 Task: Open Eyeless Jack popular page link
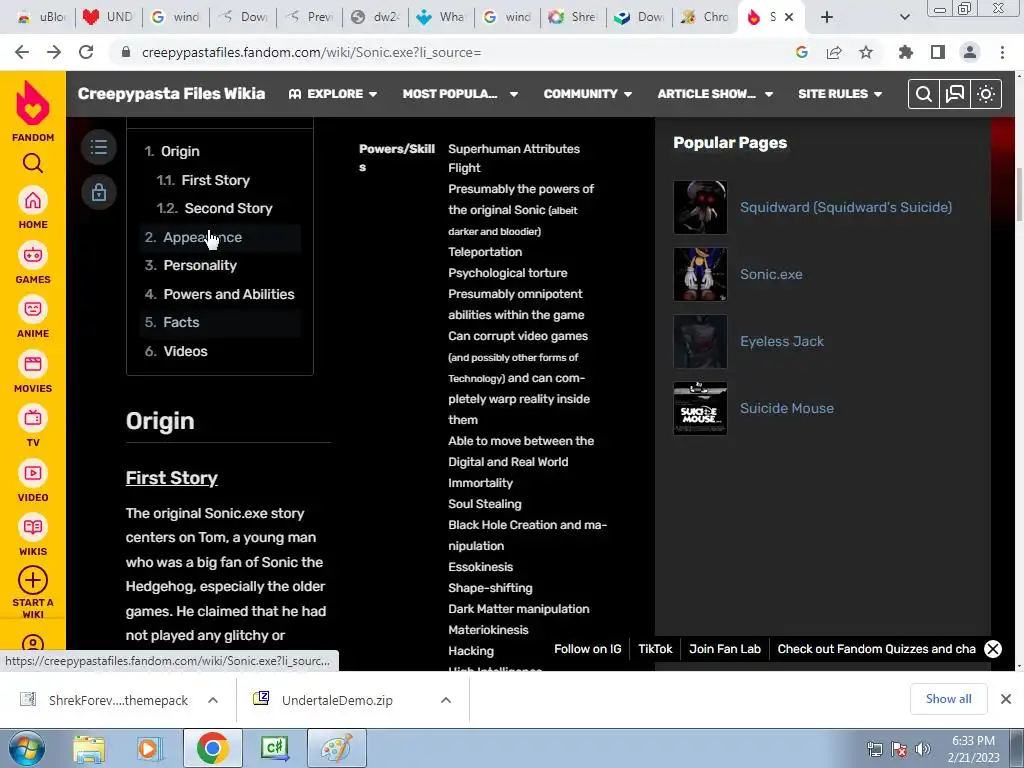coord(782,341)
